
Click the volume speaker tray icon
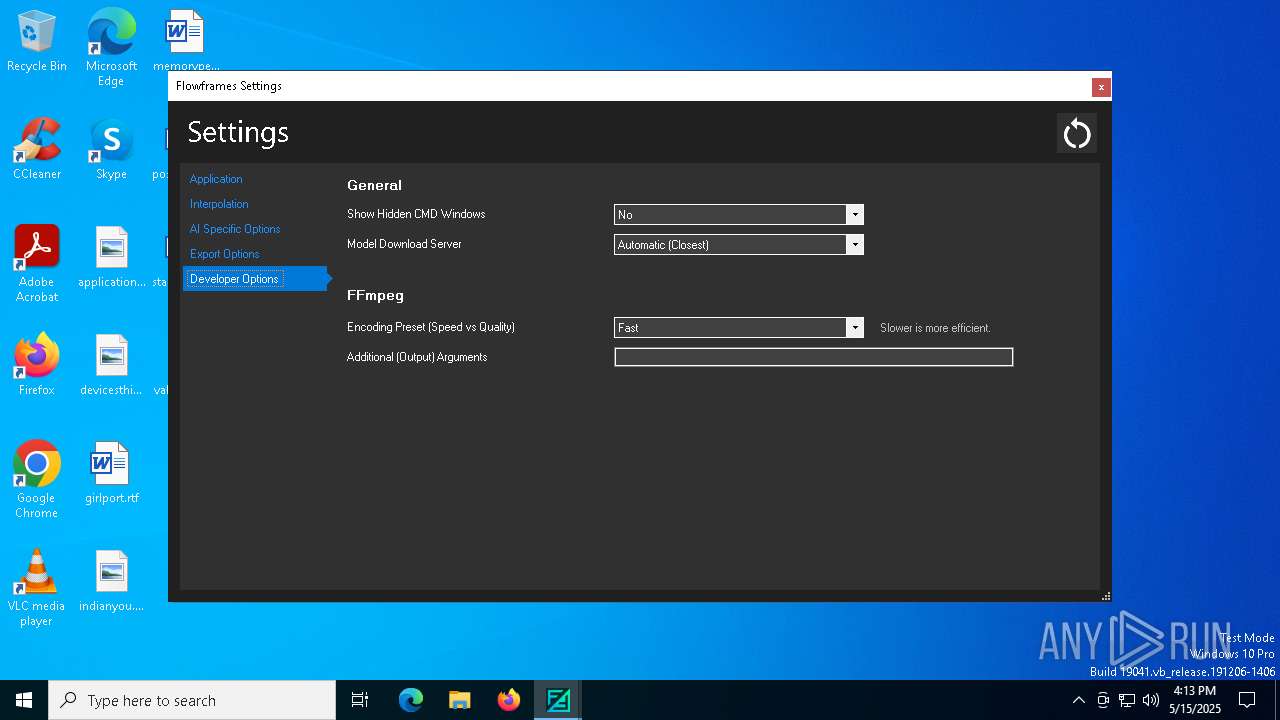pyautogui.click(x=1151, y=700)
